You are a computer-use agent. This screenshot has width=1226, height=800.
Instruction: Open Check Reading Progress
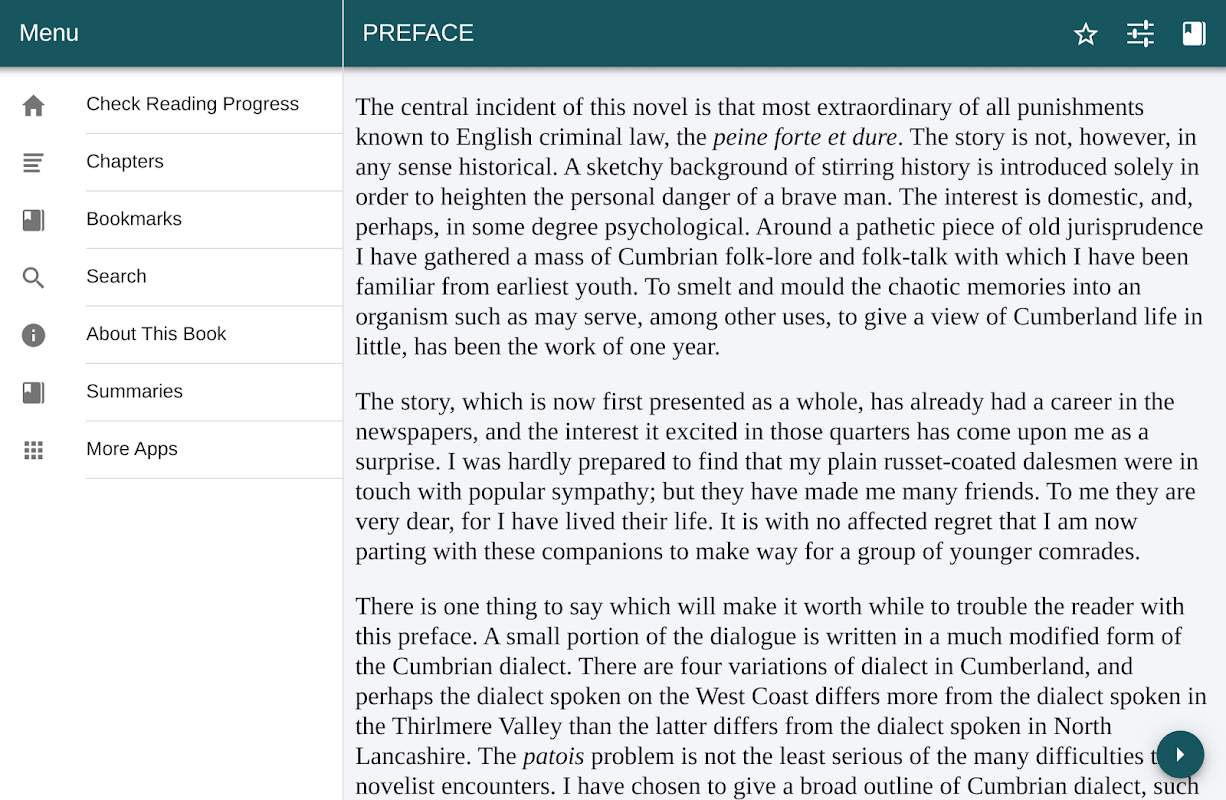(192, 104)
